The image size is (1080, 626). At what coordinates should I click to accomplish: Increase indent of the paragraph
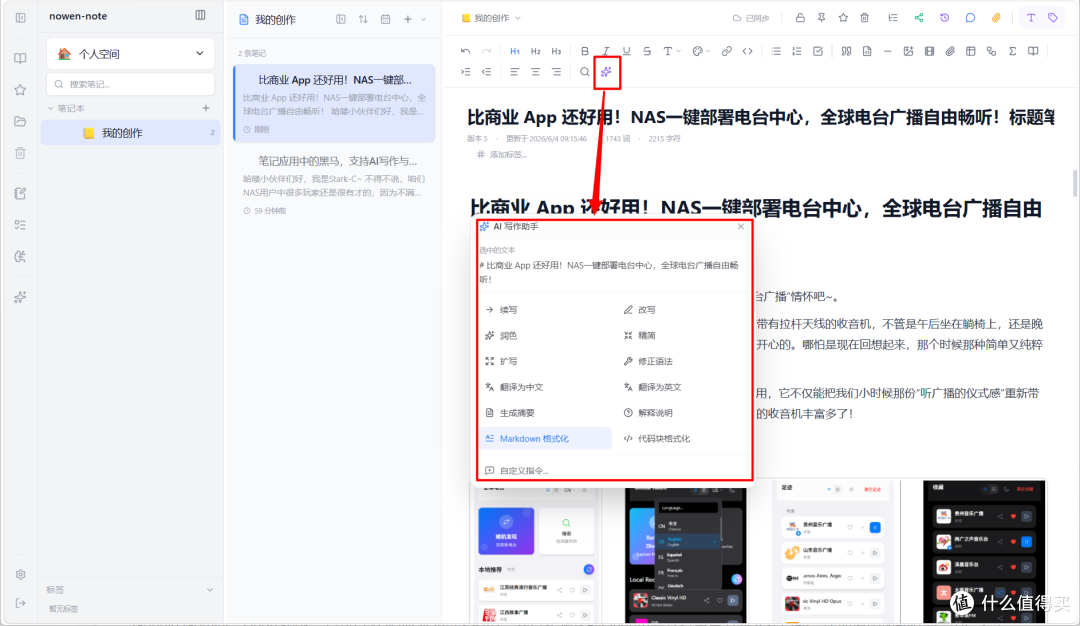click(x=466, y=72)
